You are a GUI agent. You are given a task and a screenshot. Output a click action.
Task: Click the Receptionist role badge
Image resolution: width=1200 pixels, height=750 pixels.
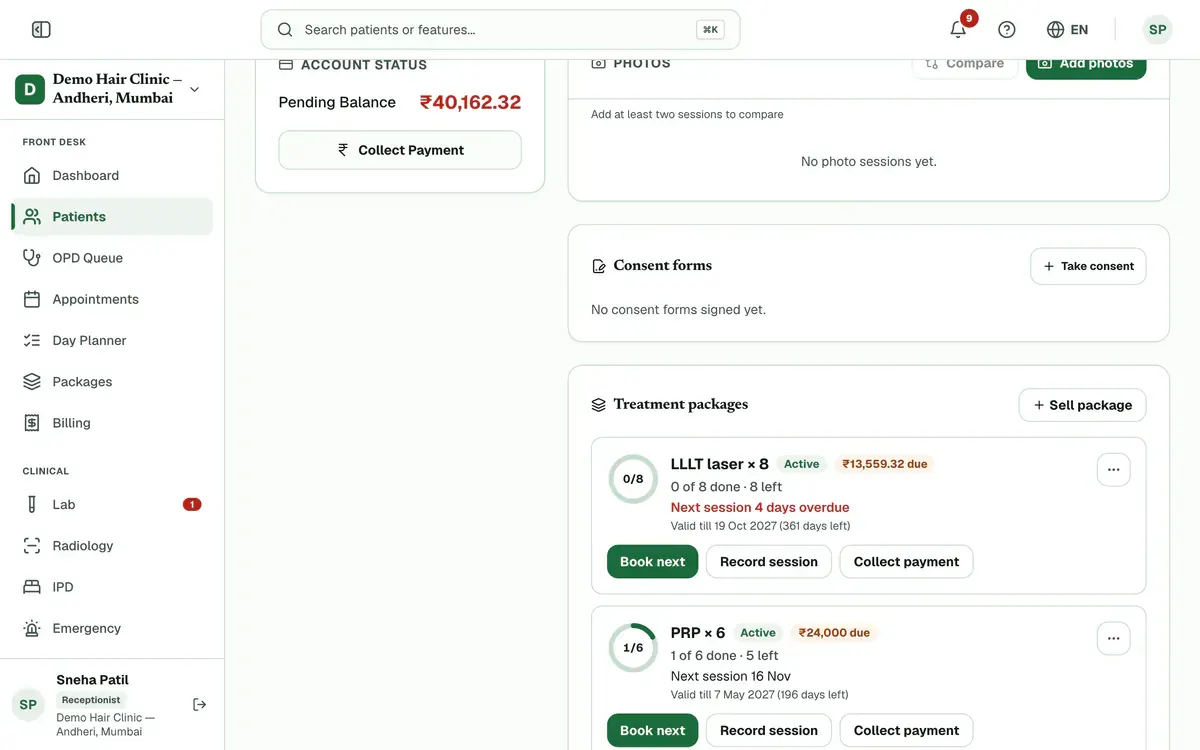[x=91, y=700]
